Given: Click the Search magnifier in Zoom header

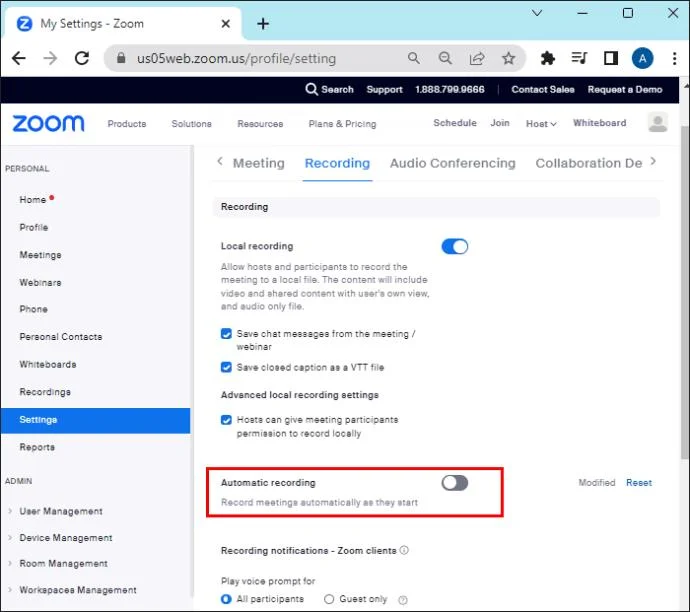Looking at the screenshot, I should coord(311,89).
